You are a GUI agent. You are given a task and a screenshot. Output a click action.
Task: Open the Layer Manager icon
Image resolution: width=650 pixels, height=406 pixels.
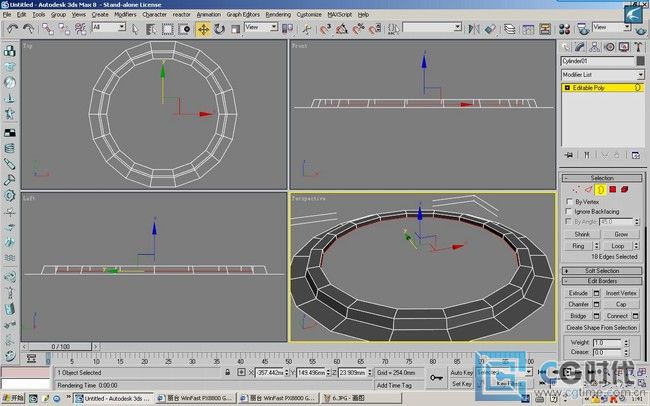(509, 29)
